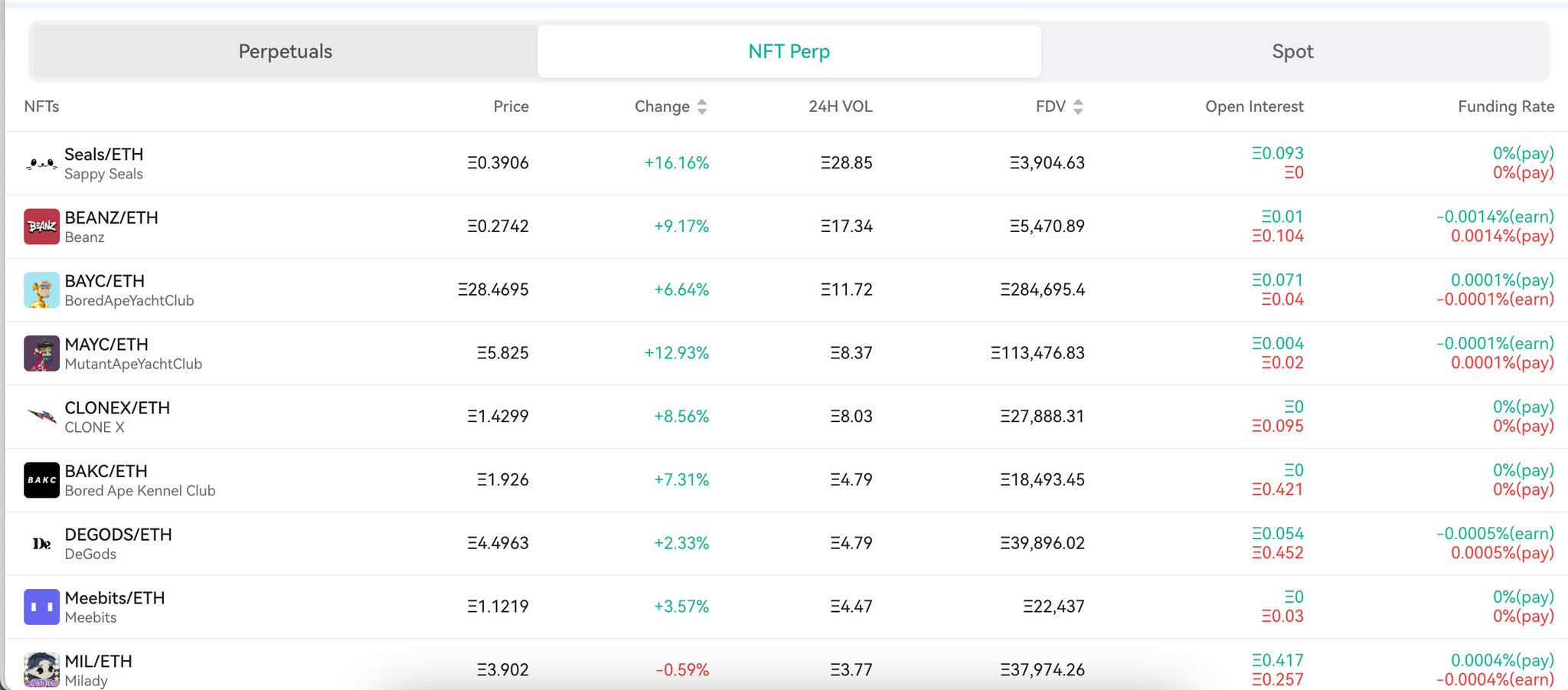Click the CLONEX price Ξ1.4299
The height and width of the screenshot is (690, 1568).
coord(498,417)
